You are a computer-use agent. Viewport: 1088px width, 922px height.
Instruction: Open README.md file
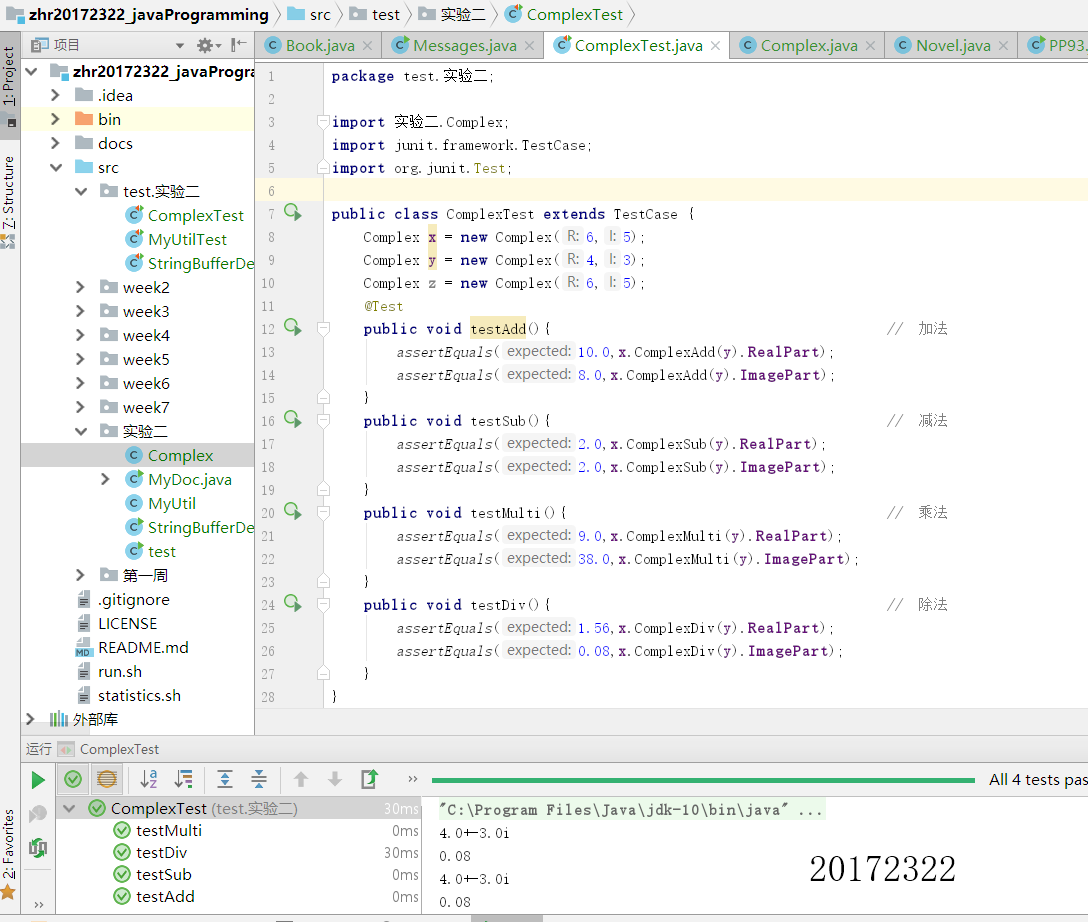click(132, 647)
